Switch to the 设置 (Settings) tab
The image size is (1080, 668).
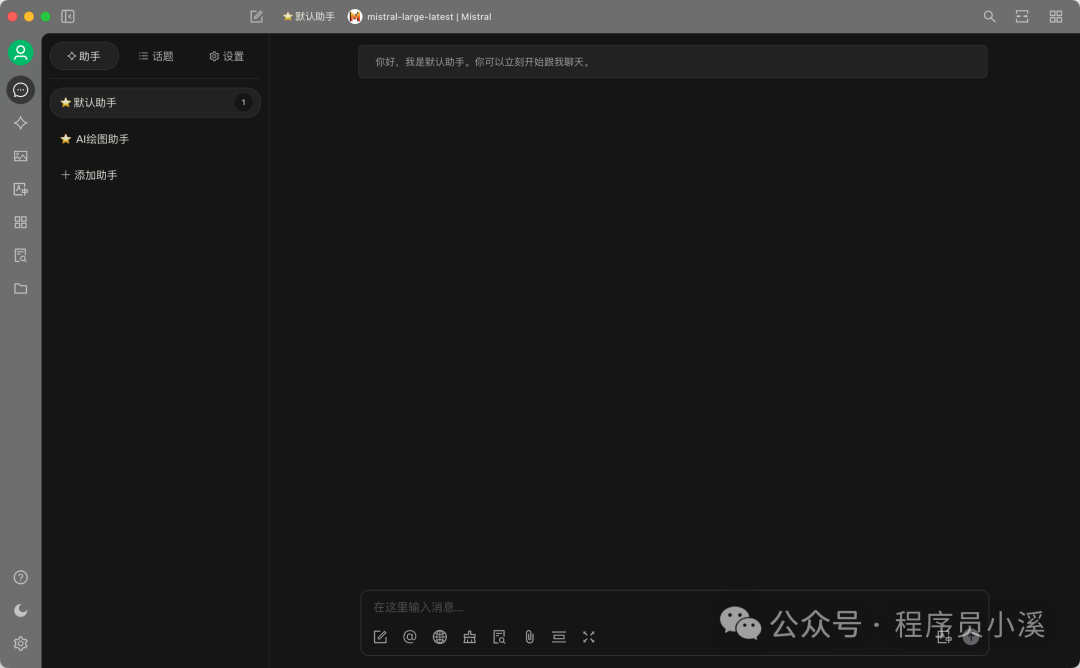click(226, 56)
